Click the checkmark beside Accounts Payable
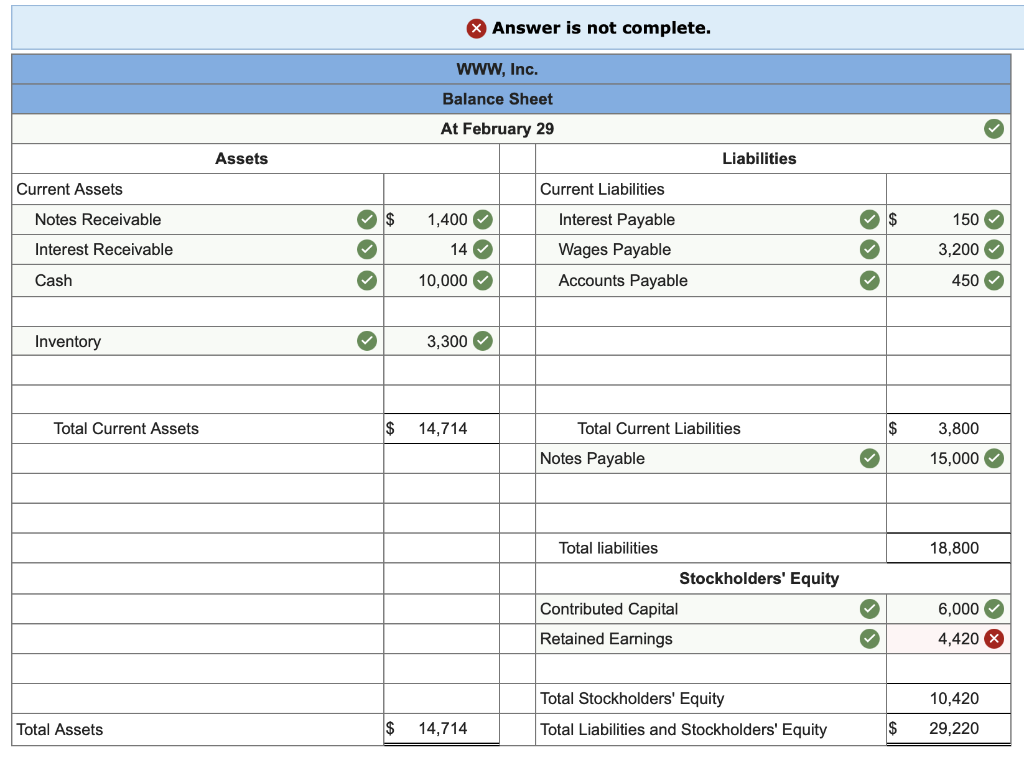 tap(869, 280)
